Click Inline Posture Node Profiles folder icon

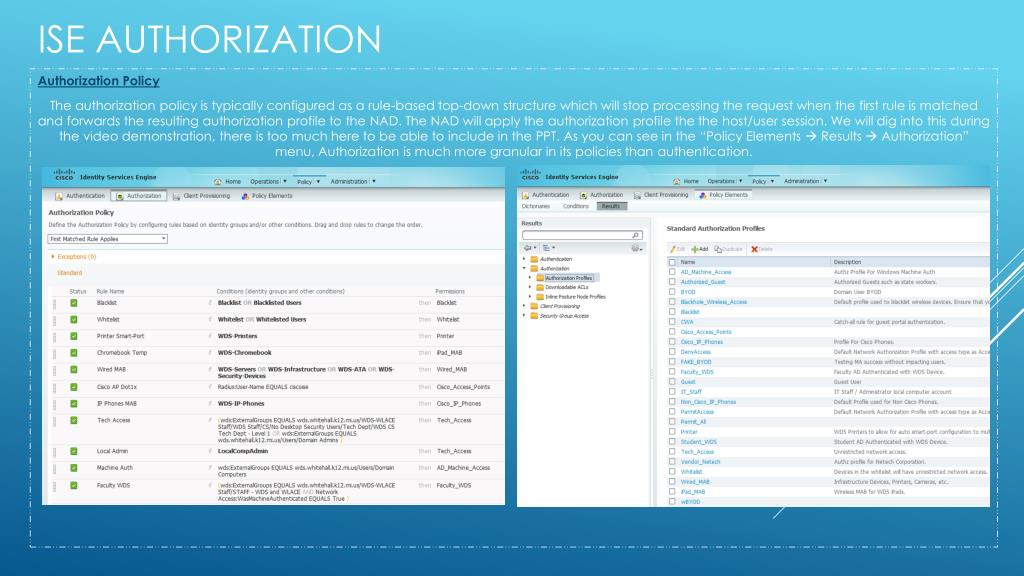pyautogui.click(x=540, y=297)
